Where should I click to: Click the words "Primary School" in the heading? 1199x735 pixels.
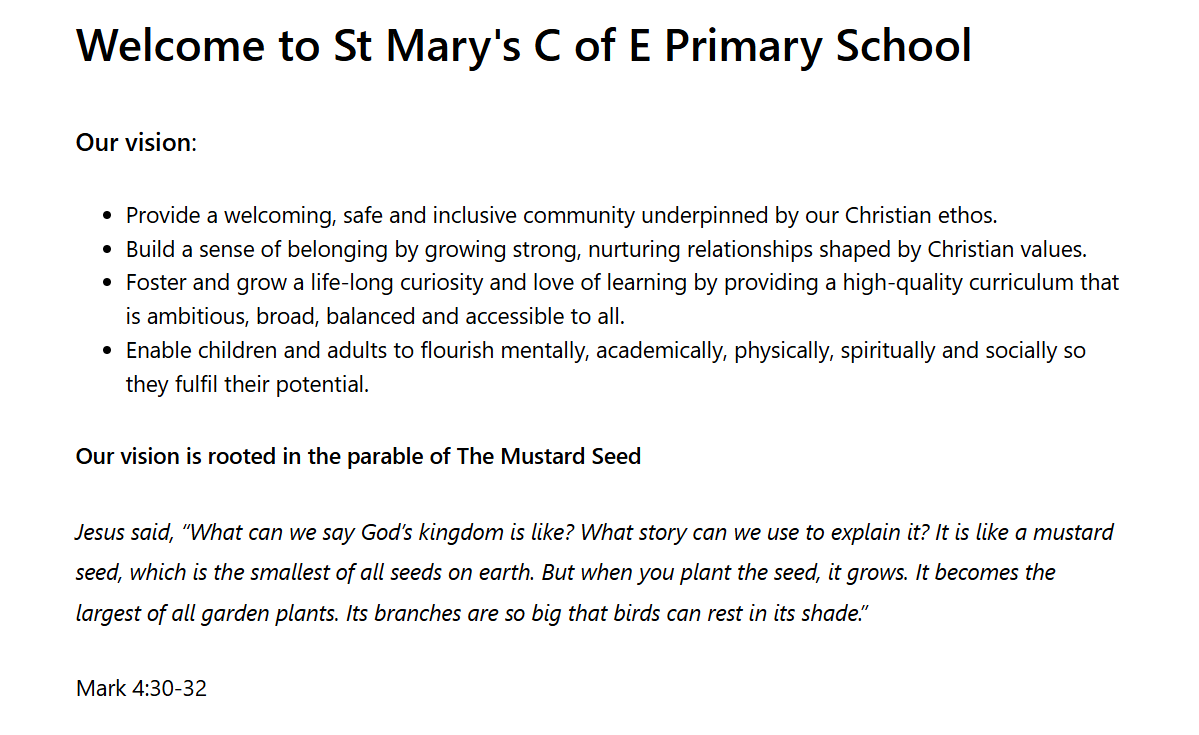(817, 45)
